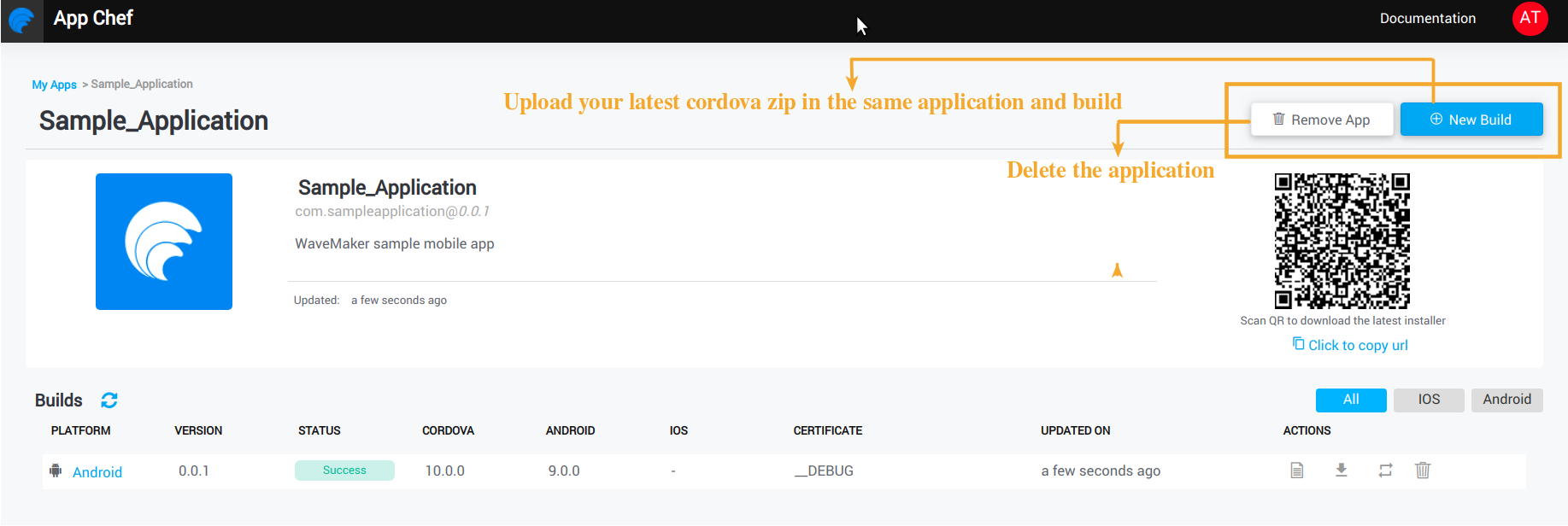Open the Android platform link in builds
Image resolution: width=1568 pixels, height=526 pixels.
coord(97,472)
